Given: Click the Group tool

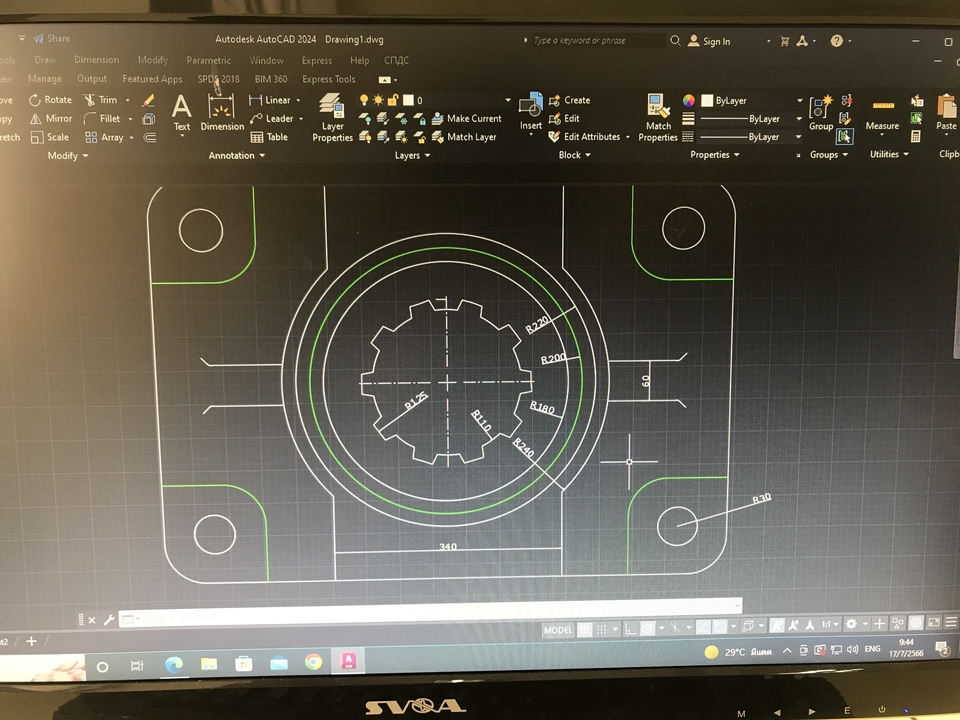Looking at the screenshot, I should point(821,113).
